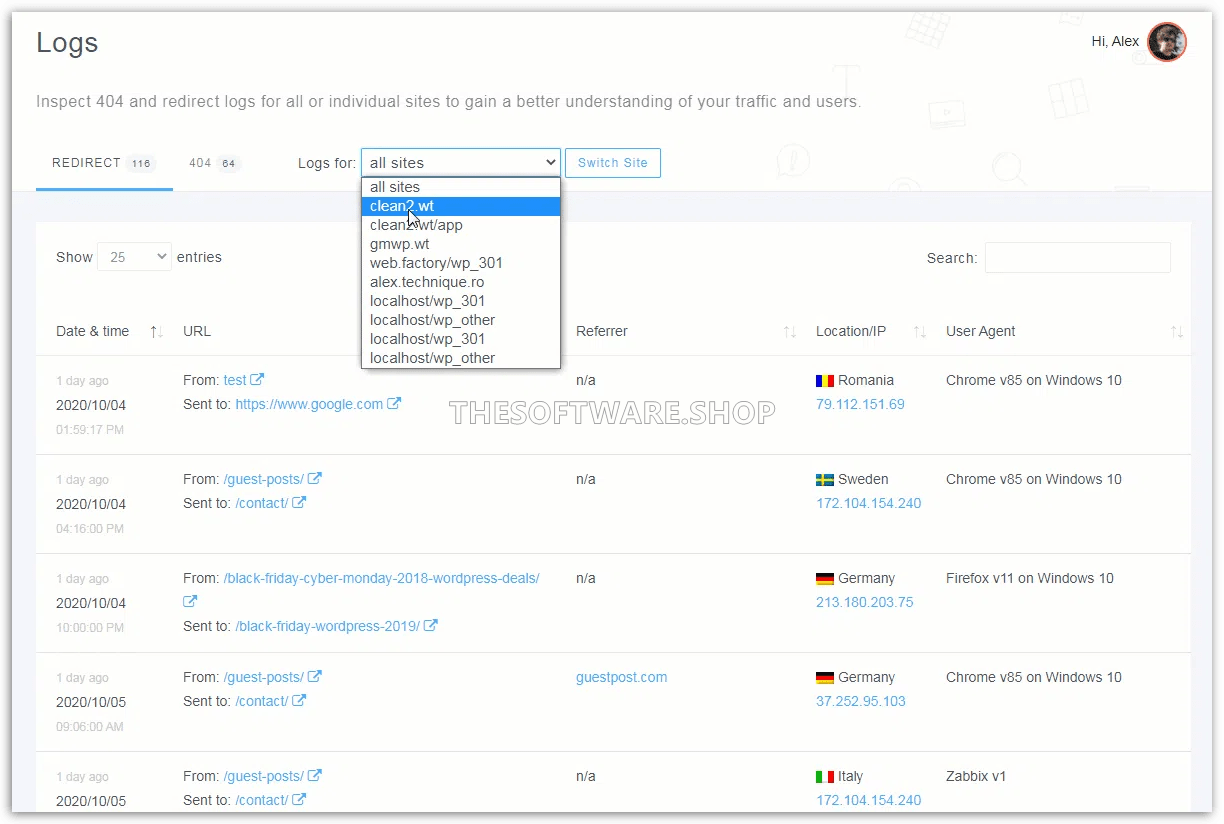Select web.factory/wp_301 option in dropdown

coord(436,263)
